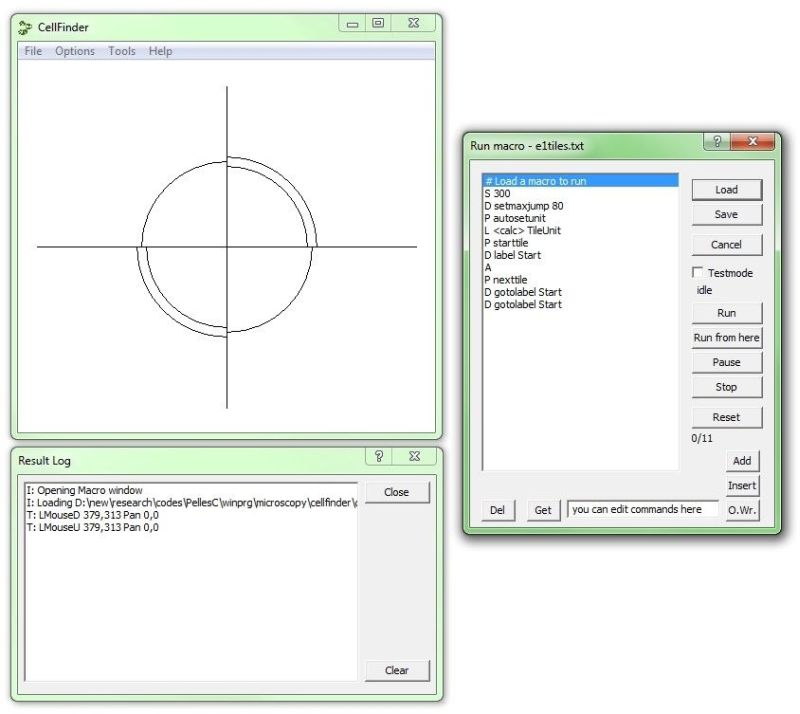
Task: Click the 'I: Opening Macro window' log entry
Action: tap(191, 490)
